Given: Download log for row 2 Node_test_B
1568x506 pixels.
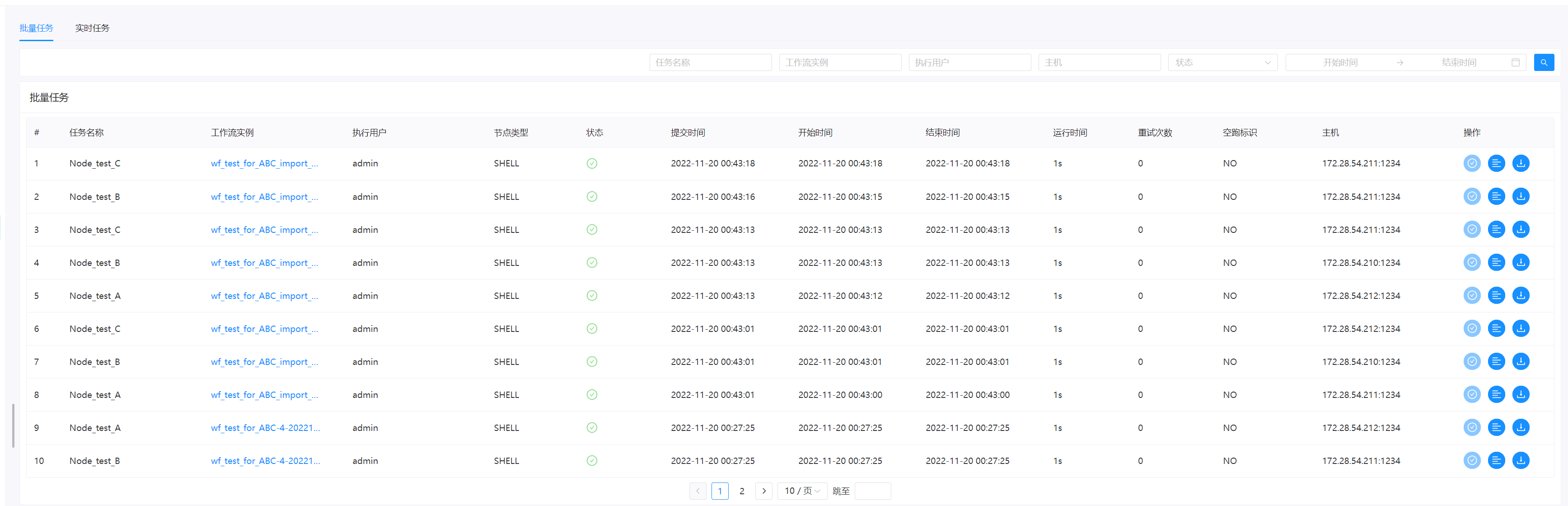Looking at the screenshot, I should click(x=1521, y=196).
